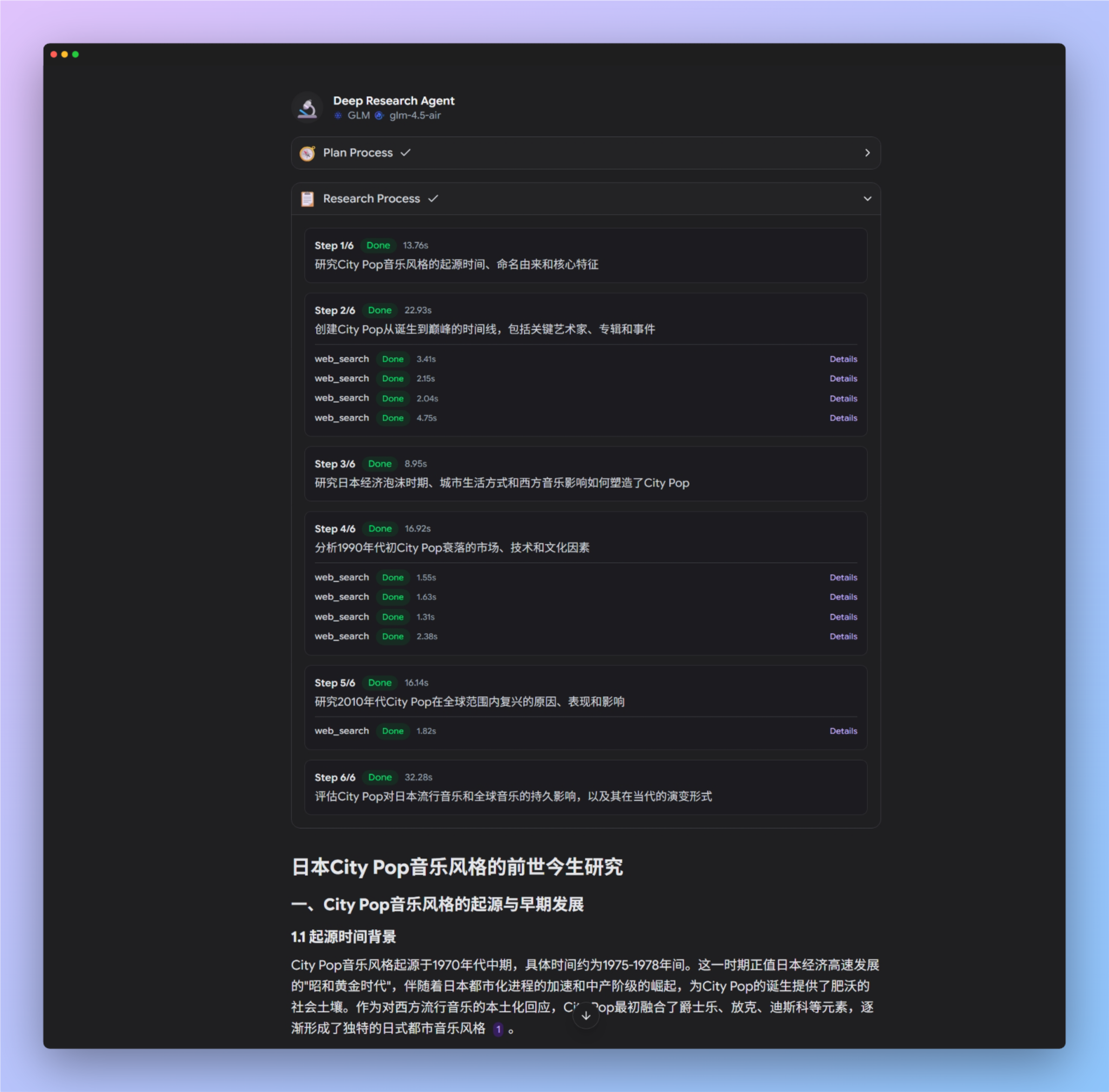Click the glm-4.5-air model label
This screenshot has width=1109, height=1092.
pyautogui.click(x=415, y=115)
